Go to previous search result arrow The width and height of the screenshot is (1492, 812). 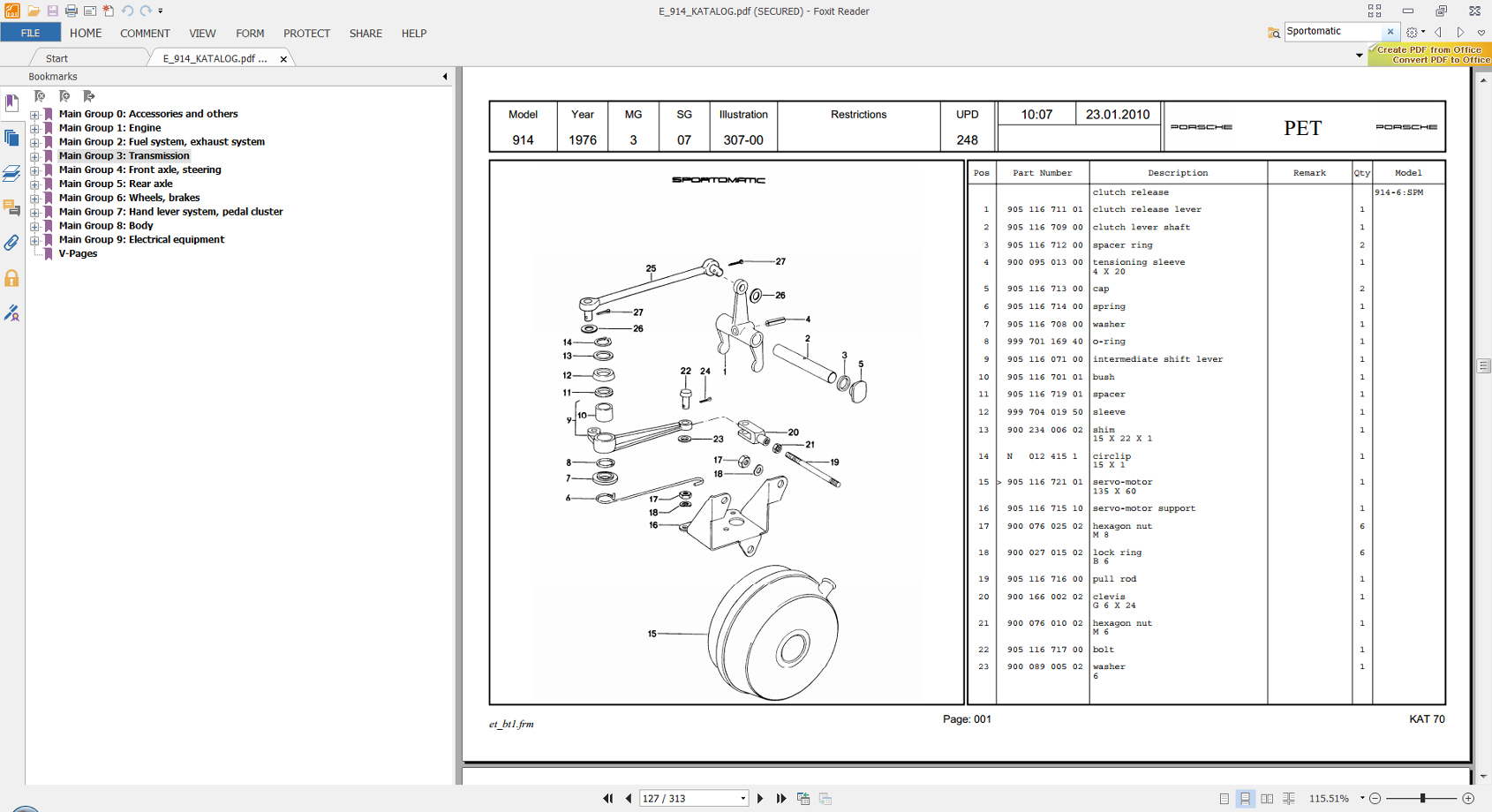pyautogui.click(x=1439, y=33)
